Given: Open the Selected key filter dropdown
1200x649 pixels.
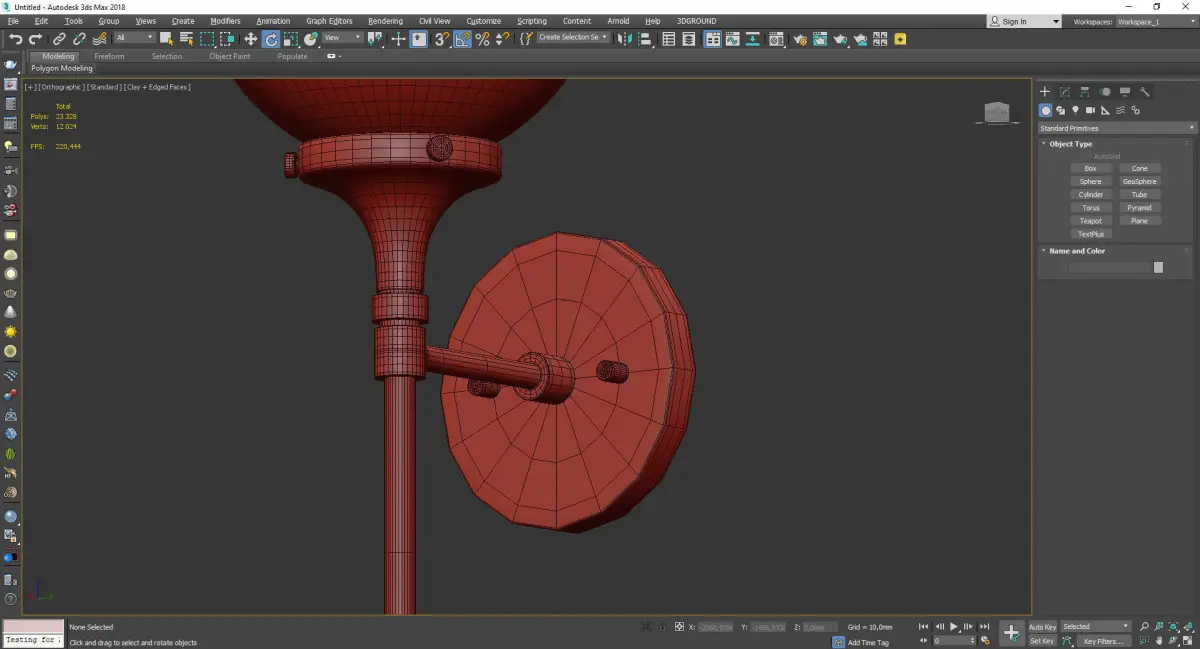Looking at the screenshot, I should [1096, 627].
